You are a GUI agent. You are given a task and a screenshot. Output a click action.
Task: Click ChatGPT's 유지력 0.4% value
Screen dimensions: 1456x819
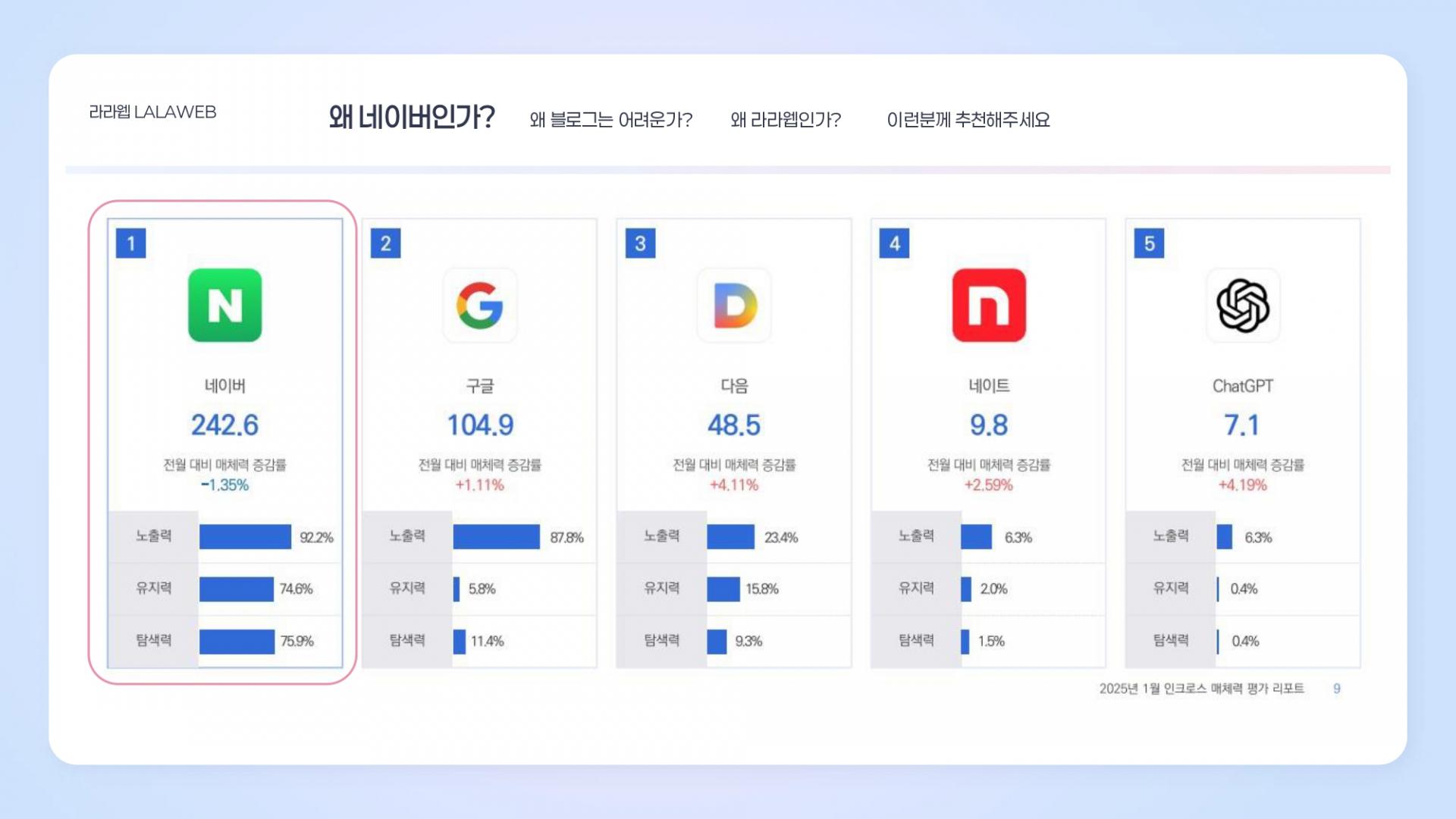click(1244, 589)
